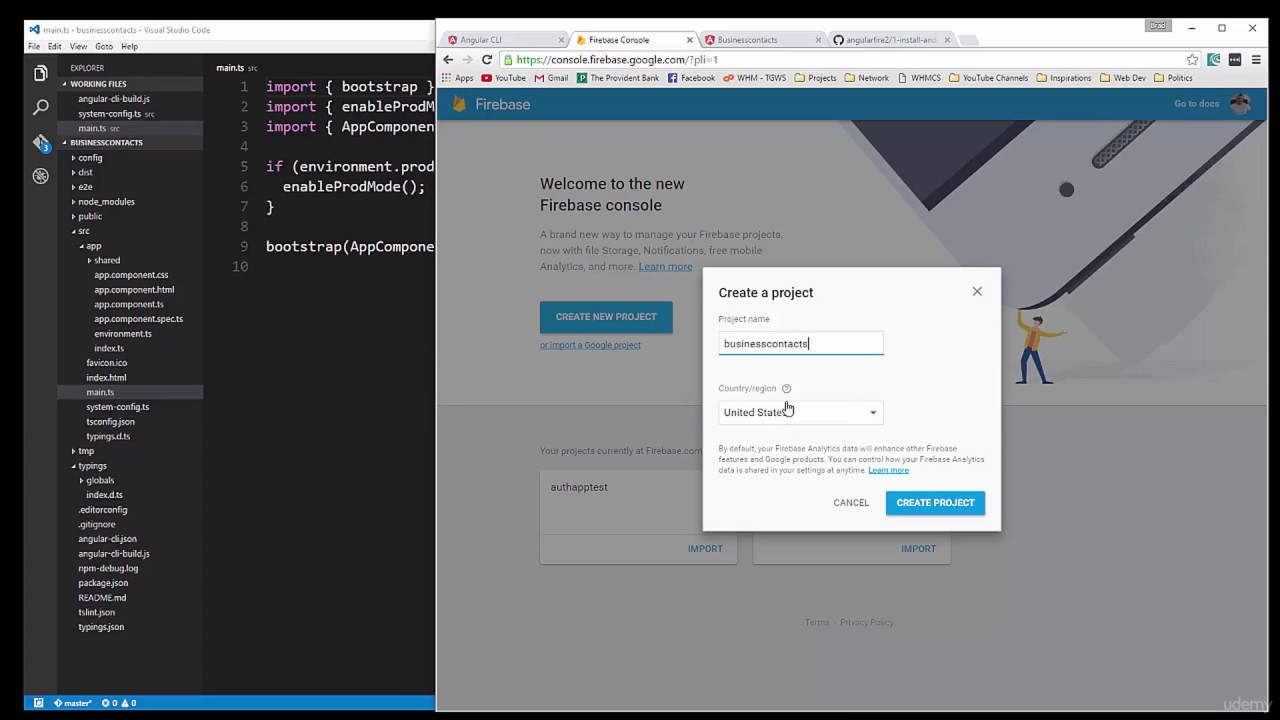Open the YouTube bookmark

(503, 78)
